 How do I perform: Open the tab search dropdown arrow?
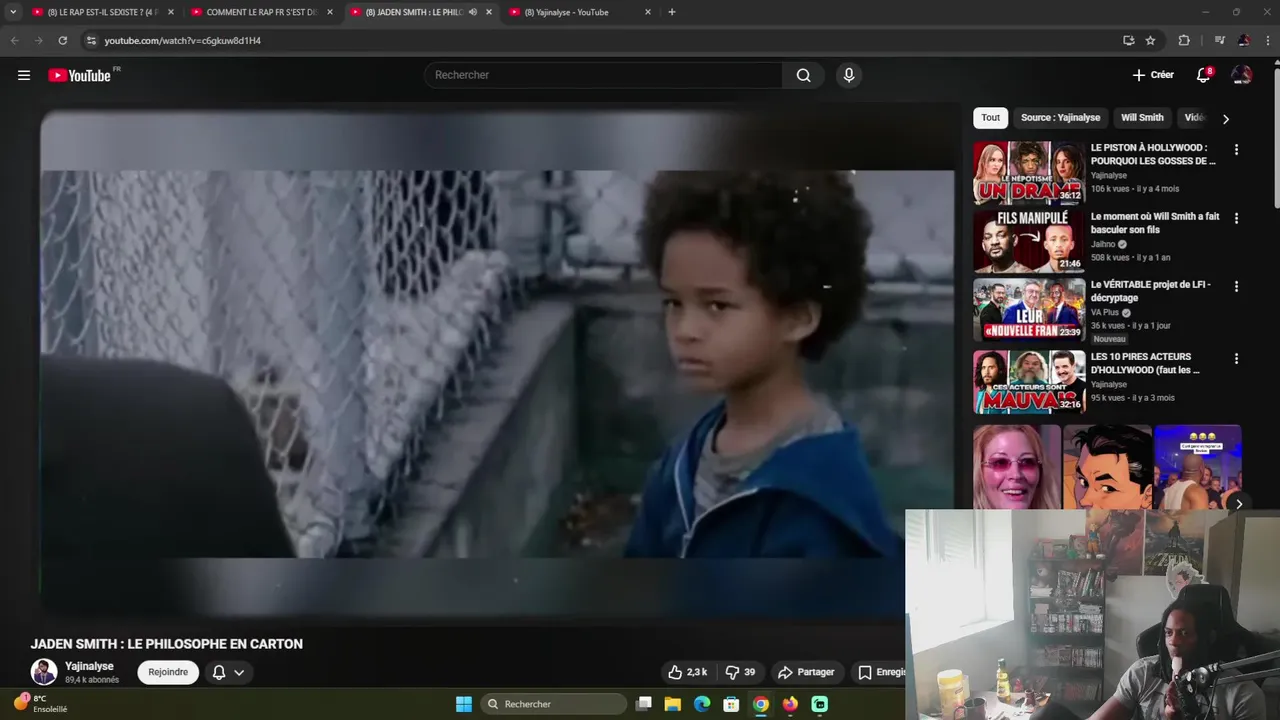tap(13, 12)
